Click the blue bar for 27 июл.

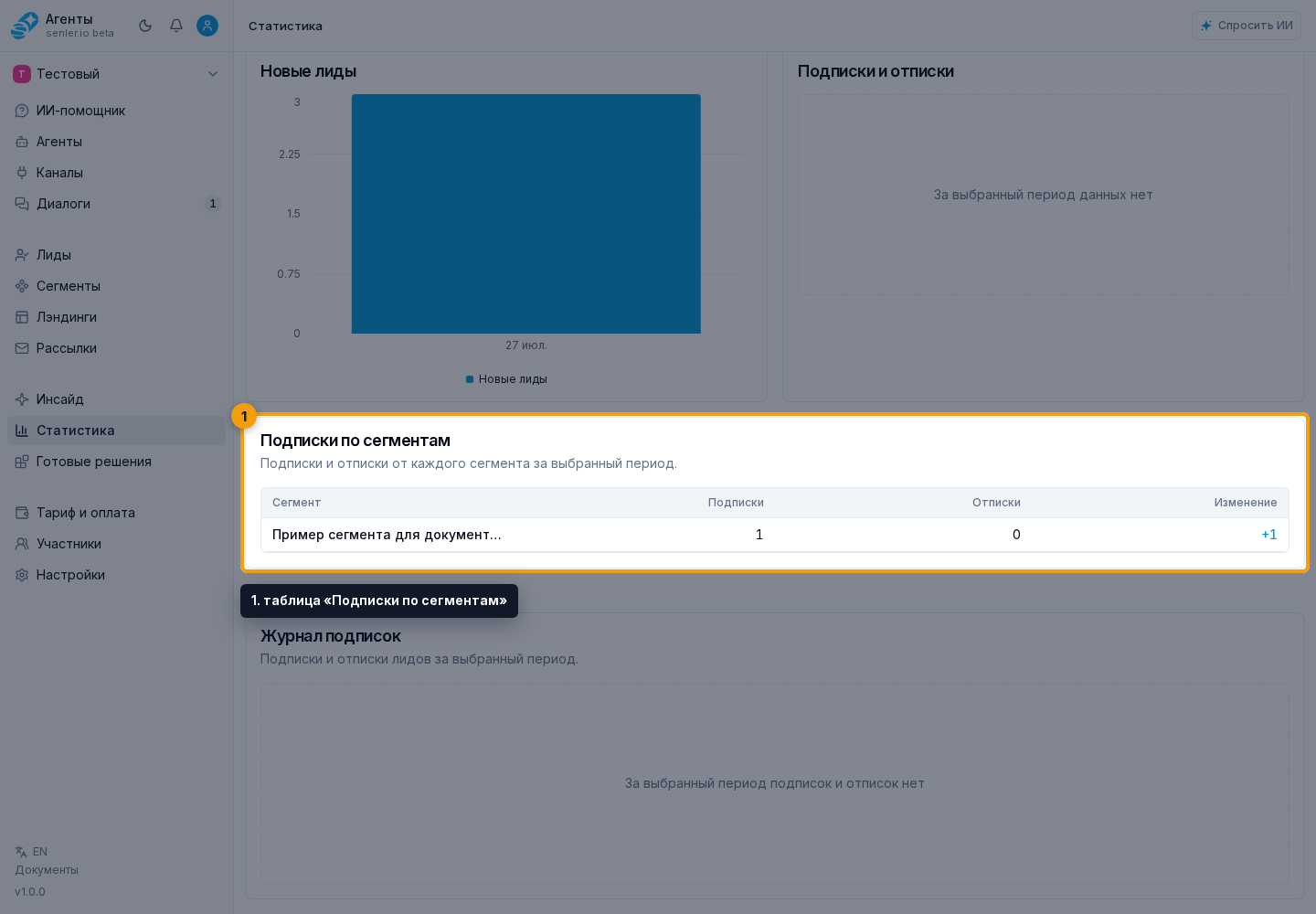pyautogui.click(x=526, y=214)
